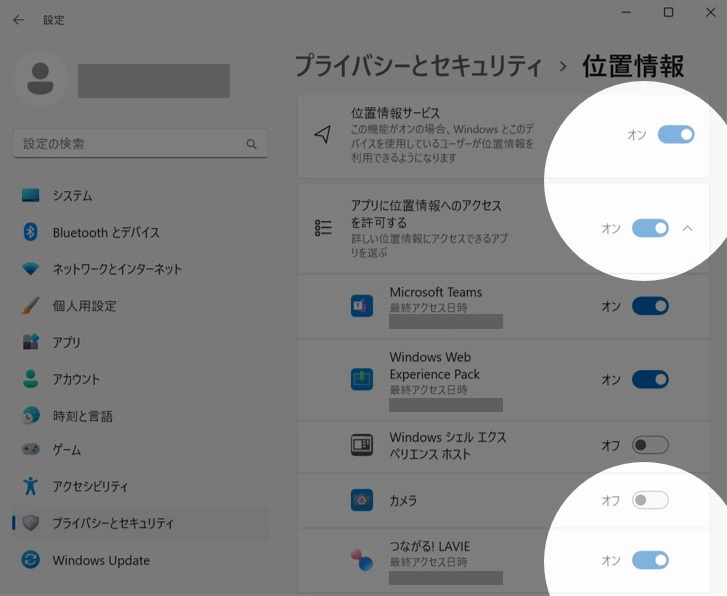Image resolution: width=727 pixels, height=596 pixels.
Task: Click the Wi-Fi network icon
Action: click(x=31, y=269)
